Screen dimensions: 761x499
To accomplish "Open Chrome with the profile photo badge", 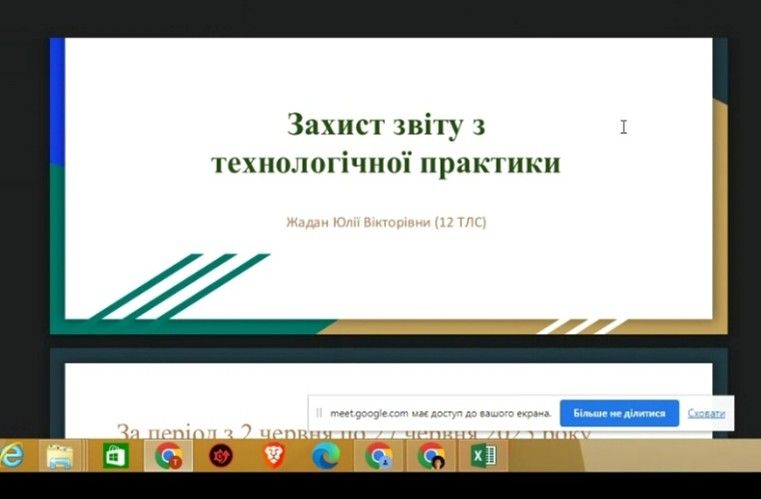I will [431, 457].
